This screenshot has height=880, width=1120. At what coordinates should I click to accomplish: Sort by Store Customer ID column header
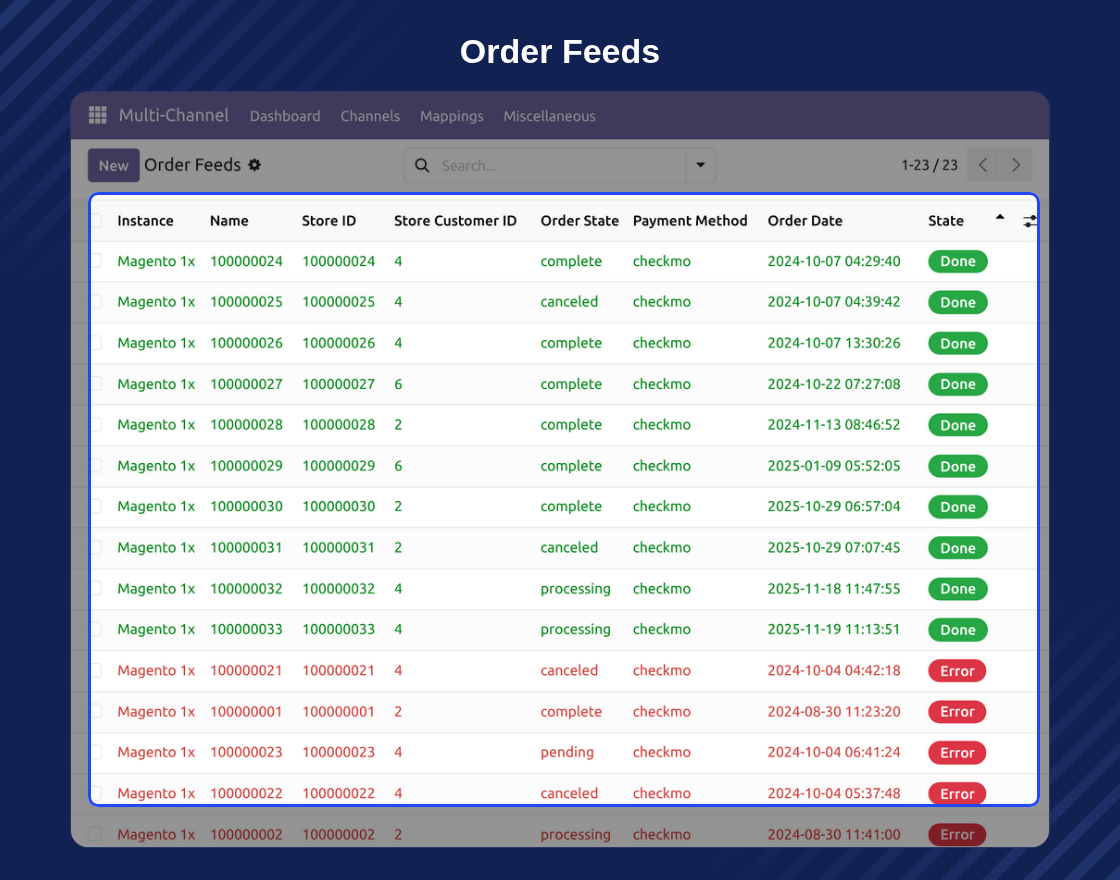click(455, 221)
